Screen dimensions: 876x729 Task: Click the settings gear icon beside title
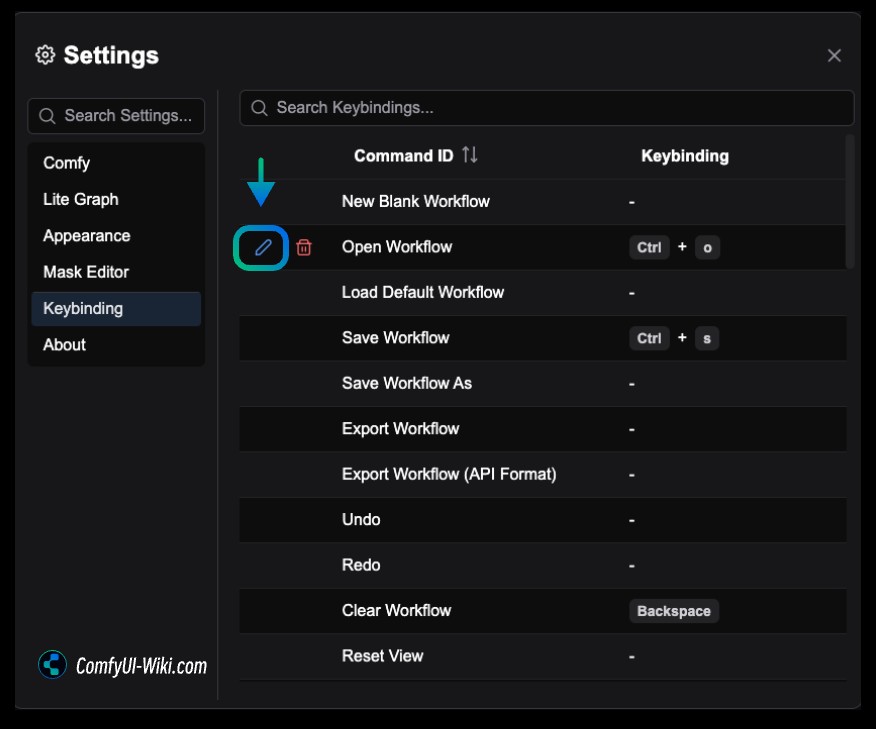(x=45, y=55)
